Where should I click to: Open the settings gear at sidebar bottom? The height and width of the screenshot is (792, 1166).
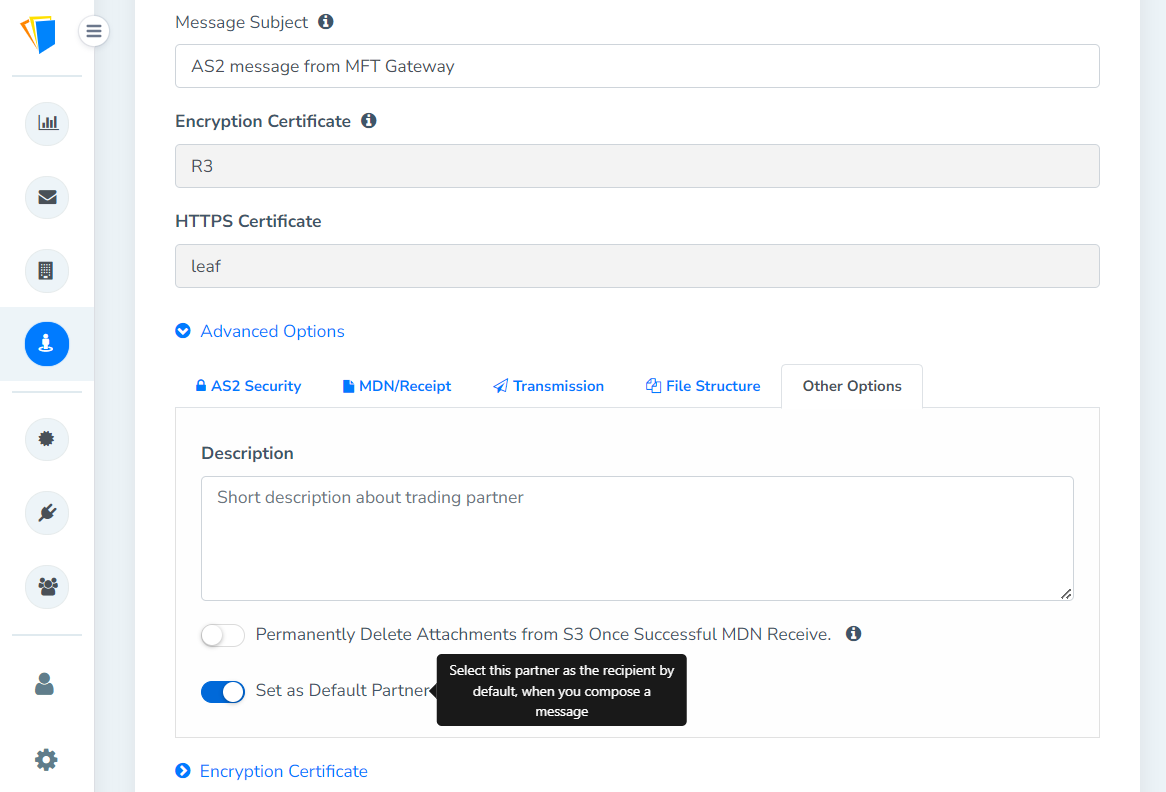coord(46,759)
